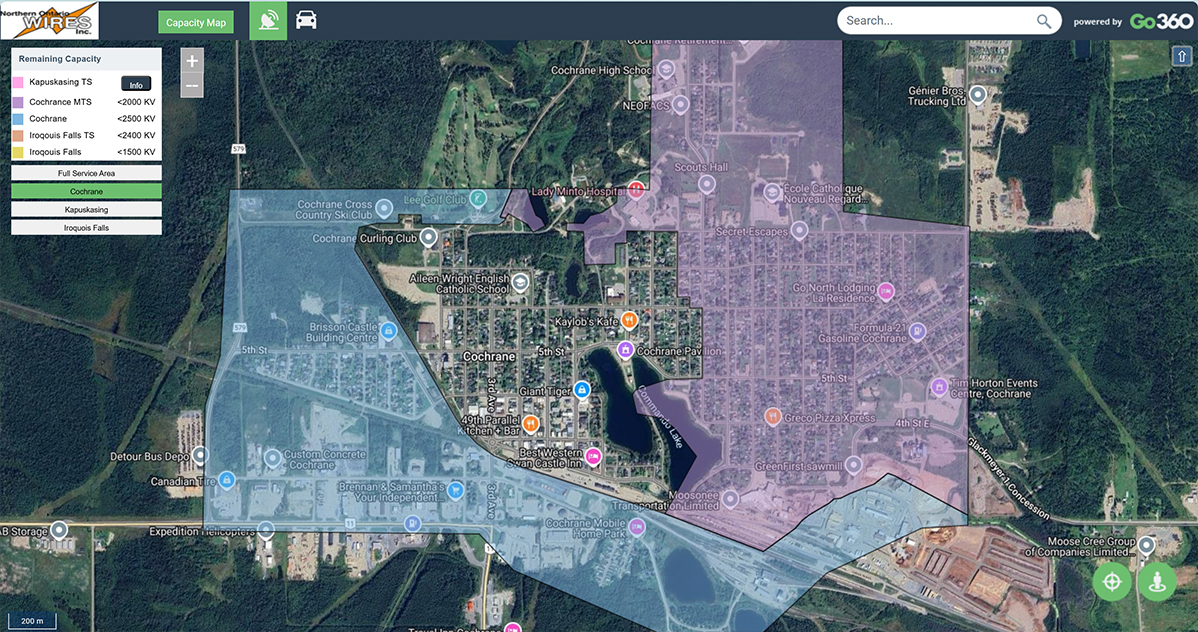Open street view with person icon
1198x632 pixels.
(1157, 581)
